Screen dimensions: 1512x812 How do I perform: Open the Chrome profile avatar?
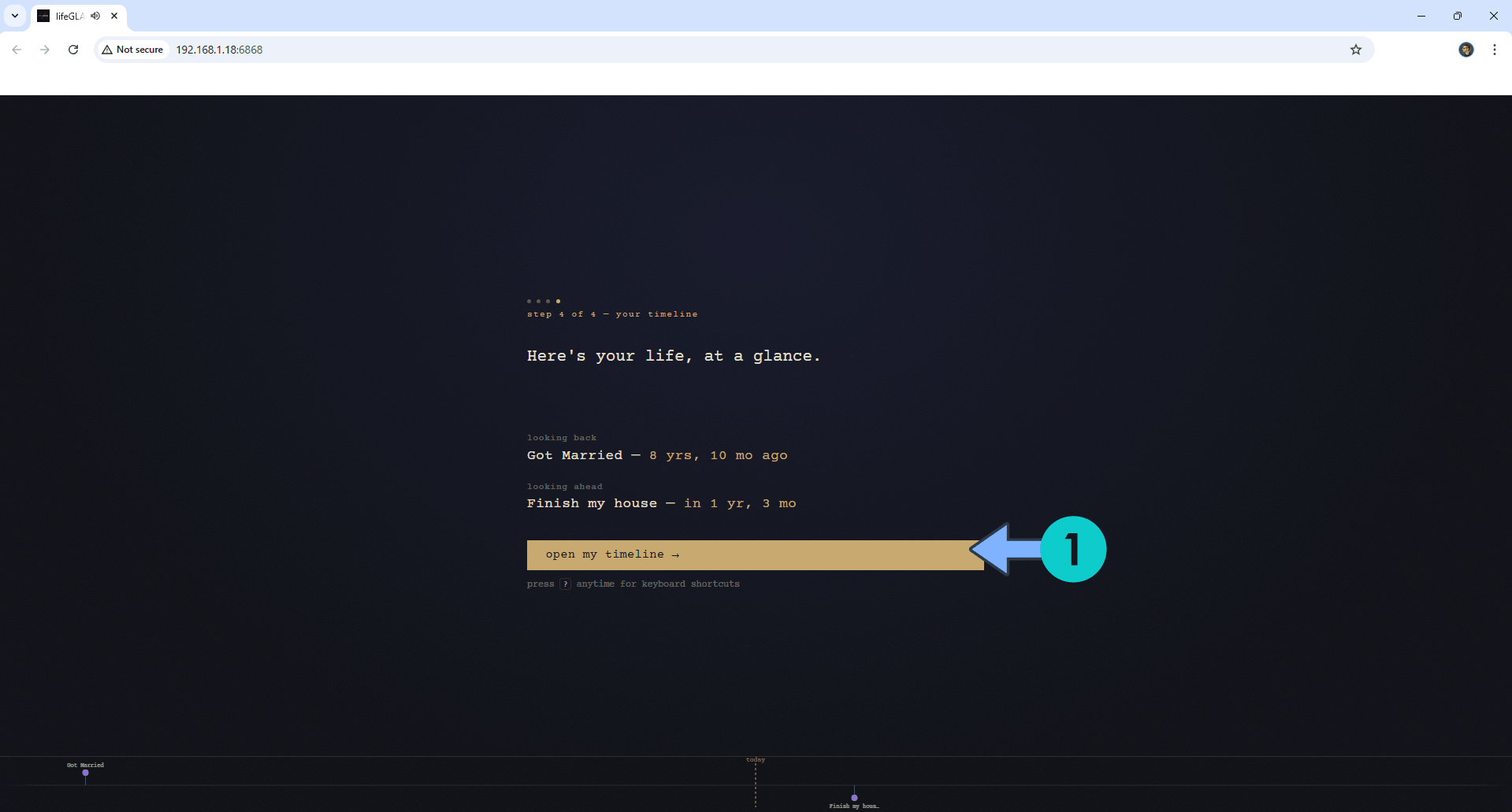click(1466, 50)
